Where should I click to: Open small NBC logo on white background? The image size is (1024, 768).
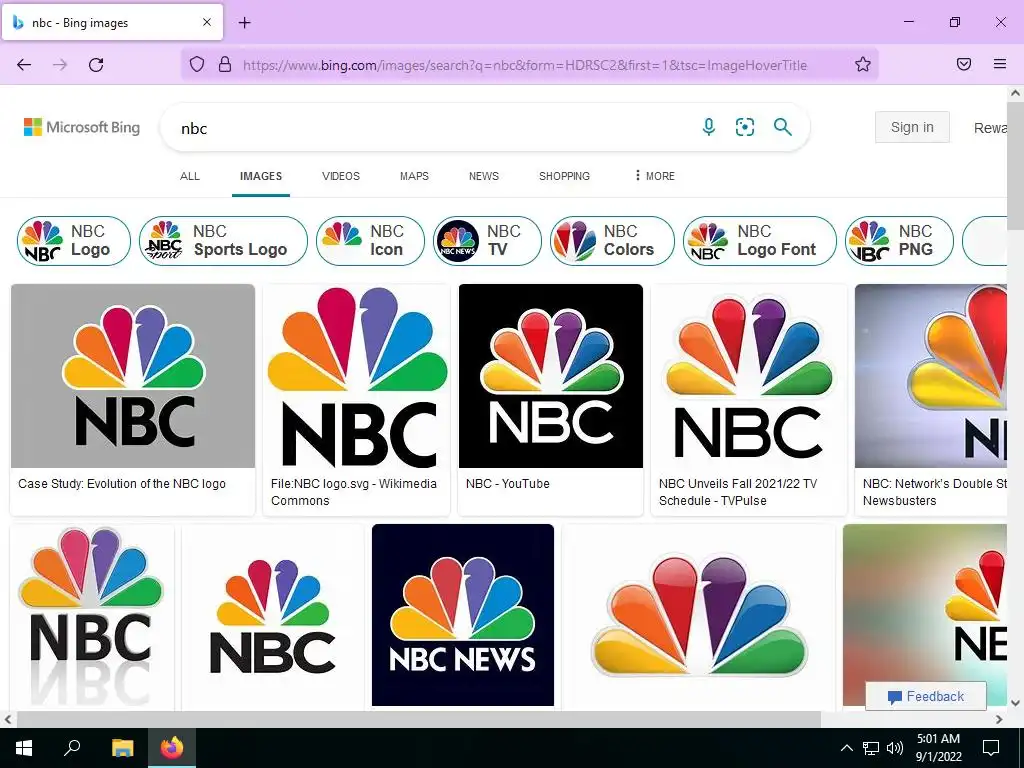(x=273, y=615)
